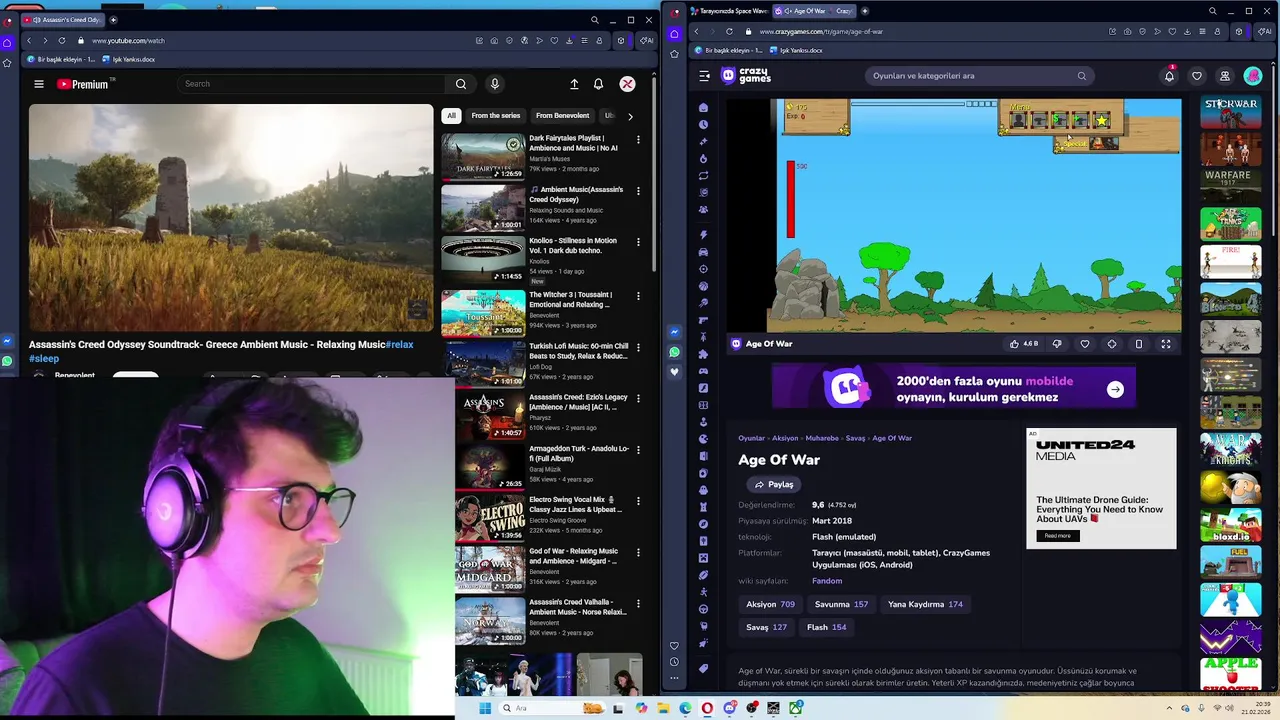
Task: Open options for The Witcher 3 Toussaint video
Action: pos(638,295)
